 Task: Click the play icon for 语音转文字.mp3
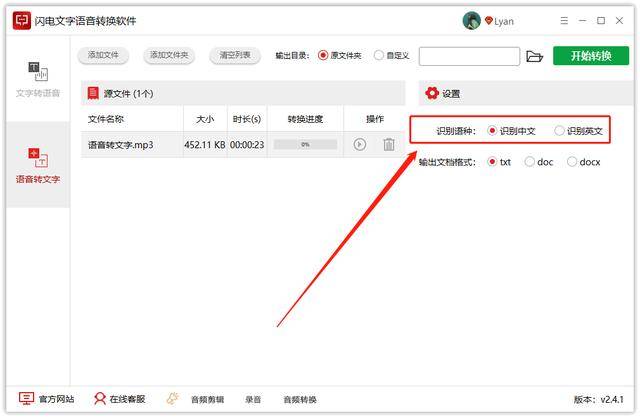tap(359, 145)
